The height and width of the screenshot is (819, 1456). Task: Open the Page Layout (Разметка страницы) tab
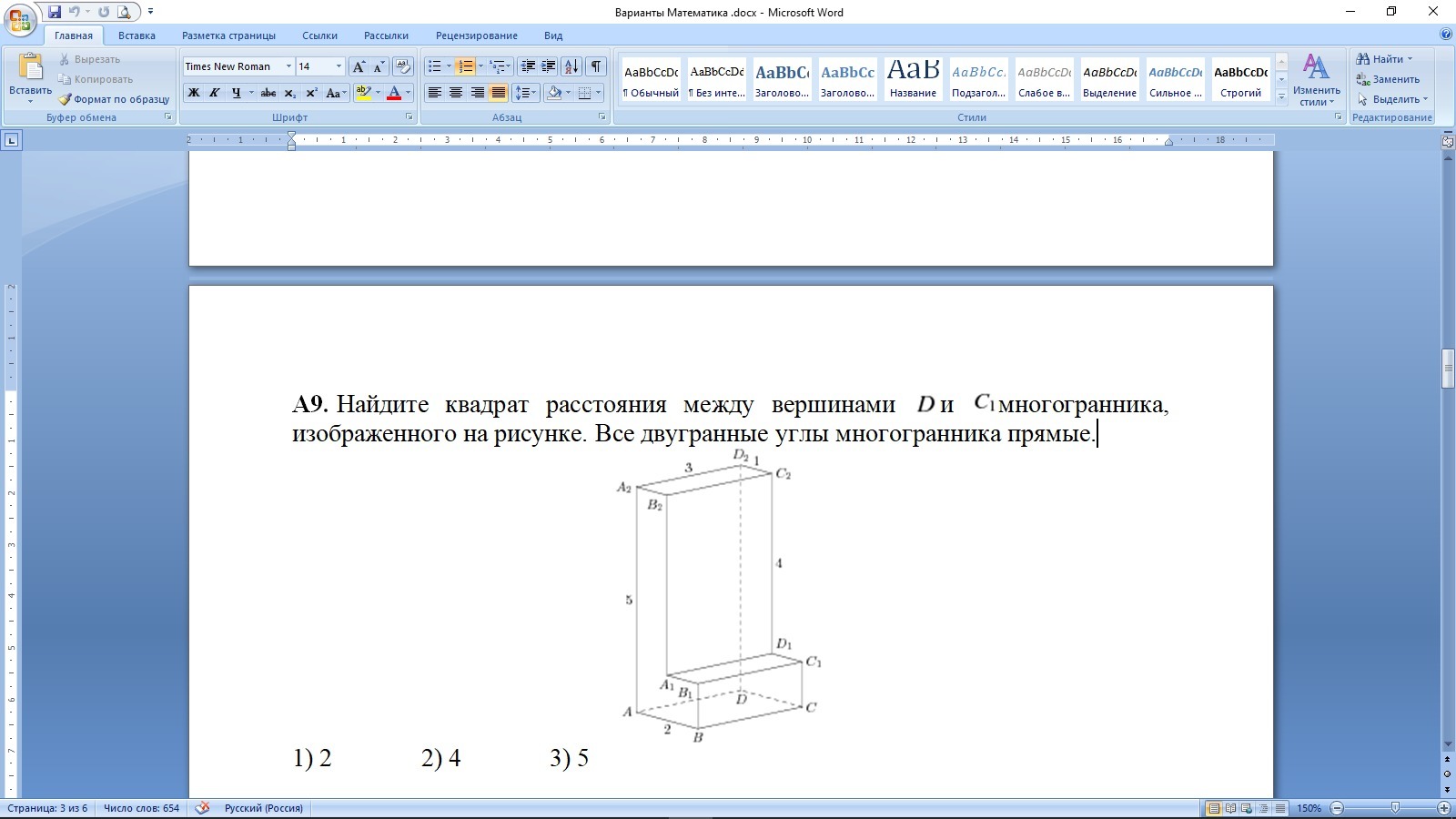(x=228, y=35)
